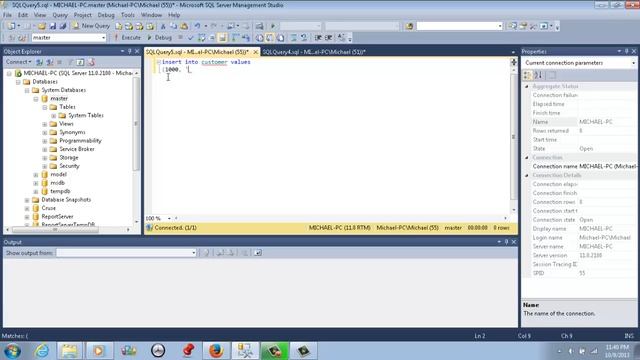The width and height of the screenshot is (640, 360).
Task: Open the File menu
Action: [x=7, y=15]
